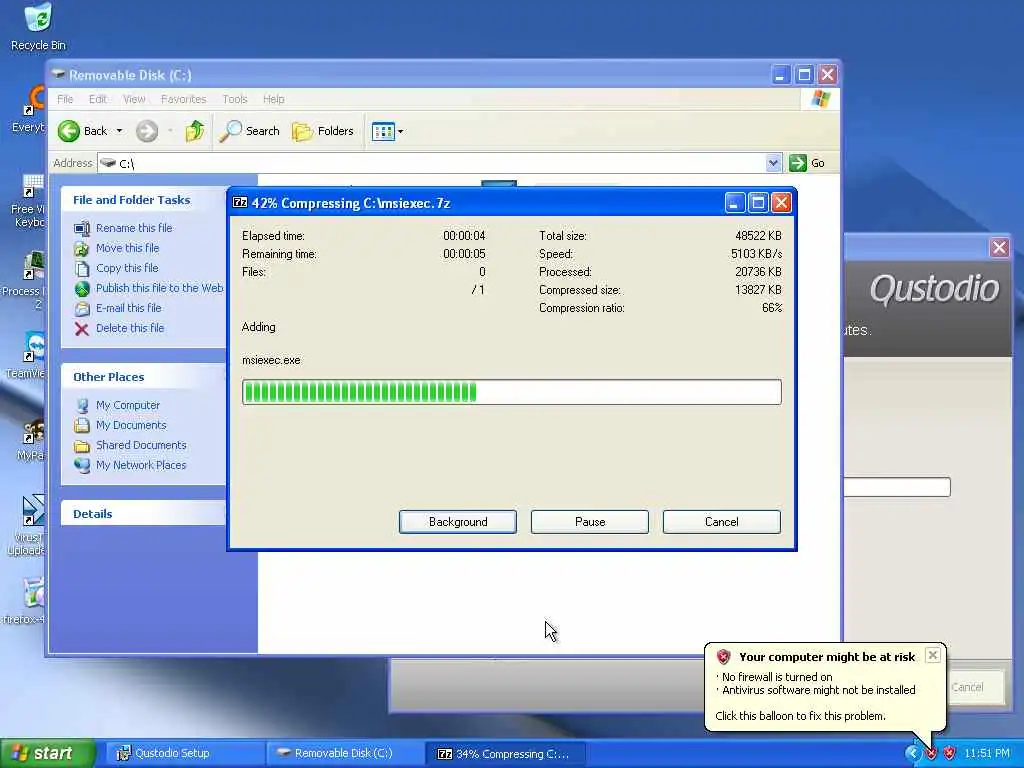This screenshot has width=1024, height=768.
Task: Click the Forward arrow in Explorer toolbar
Action: coord(147,131)
